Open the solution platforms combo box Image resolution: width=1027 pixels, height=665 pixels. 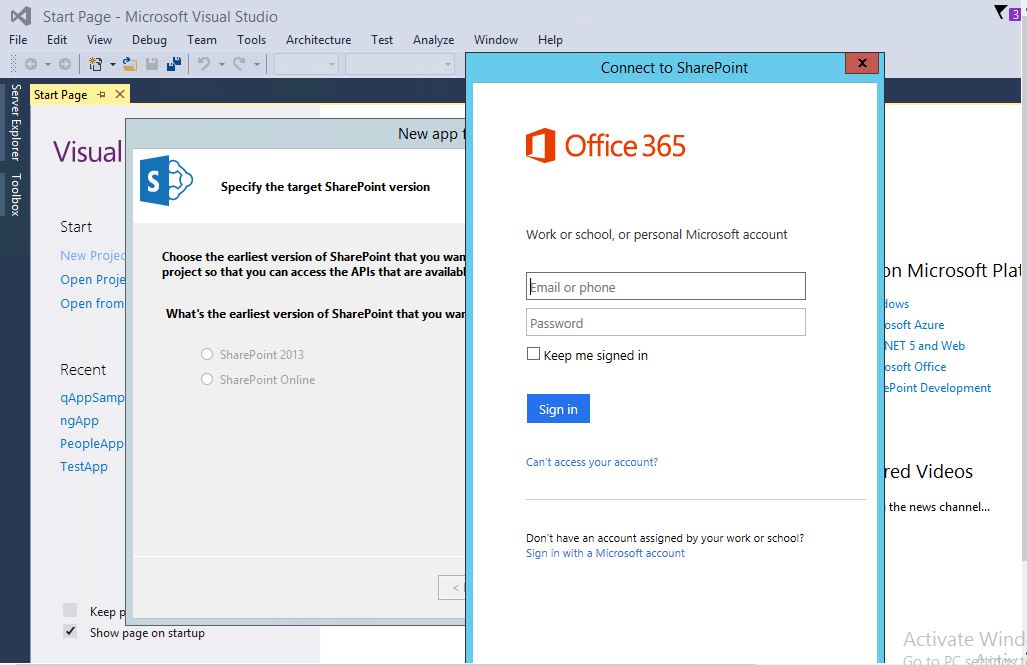click(x=400, y=64)
